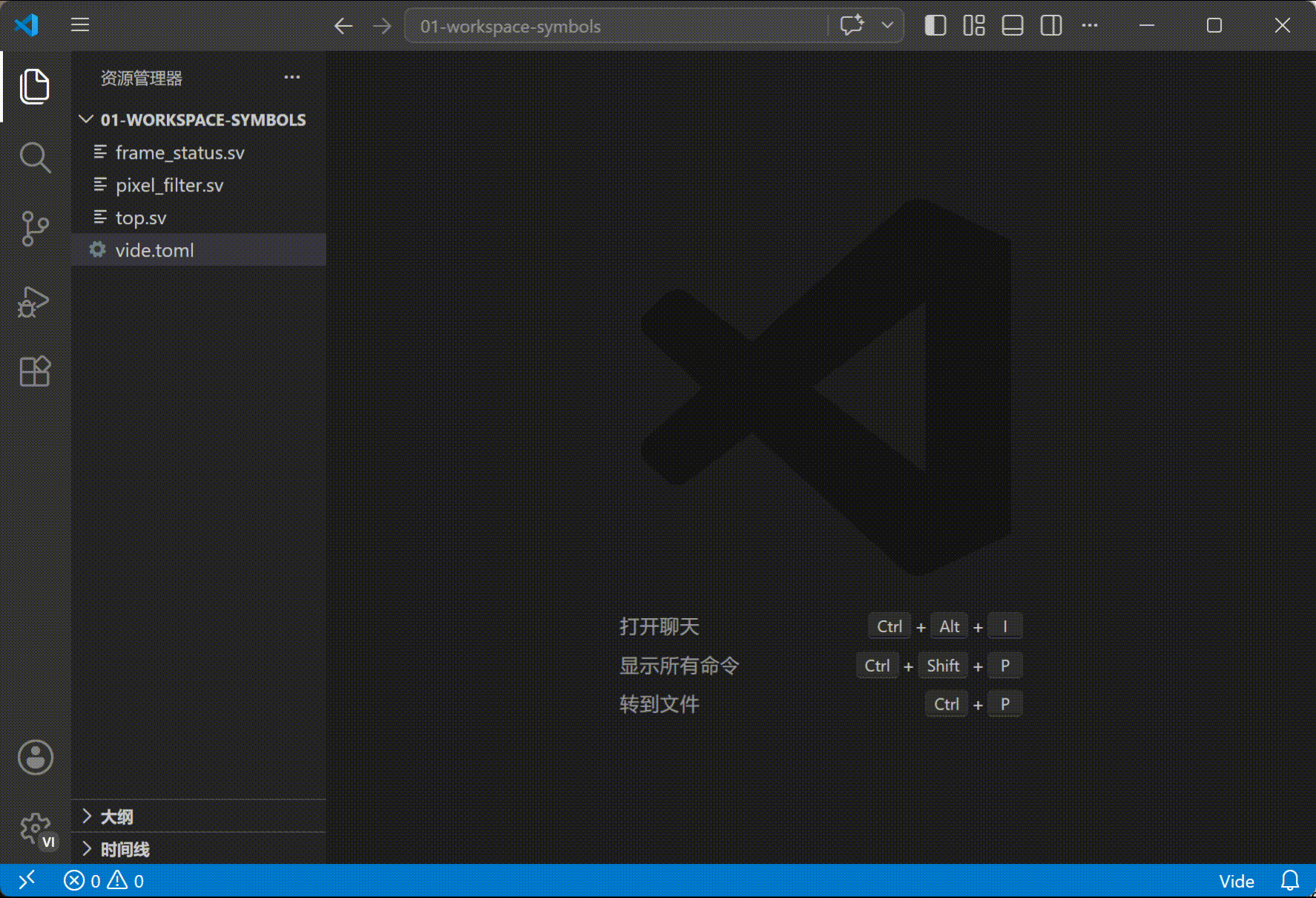
Task: Open the remote window indicator
Action: (27, 881)
